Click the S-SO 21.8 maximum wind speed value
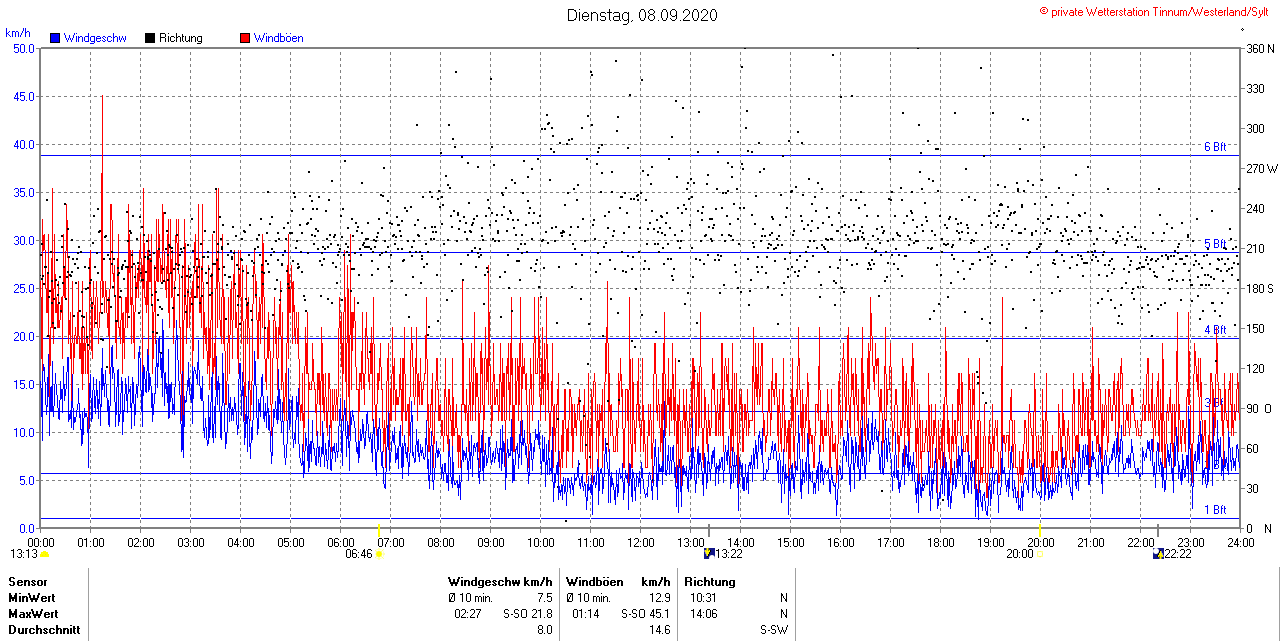1280x641 pixels. point(527,614)
